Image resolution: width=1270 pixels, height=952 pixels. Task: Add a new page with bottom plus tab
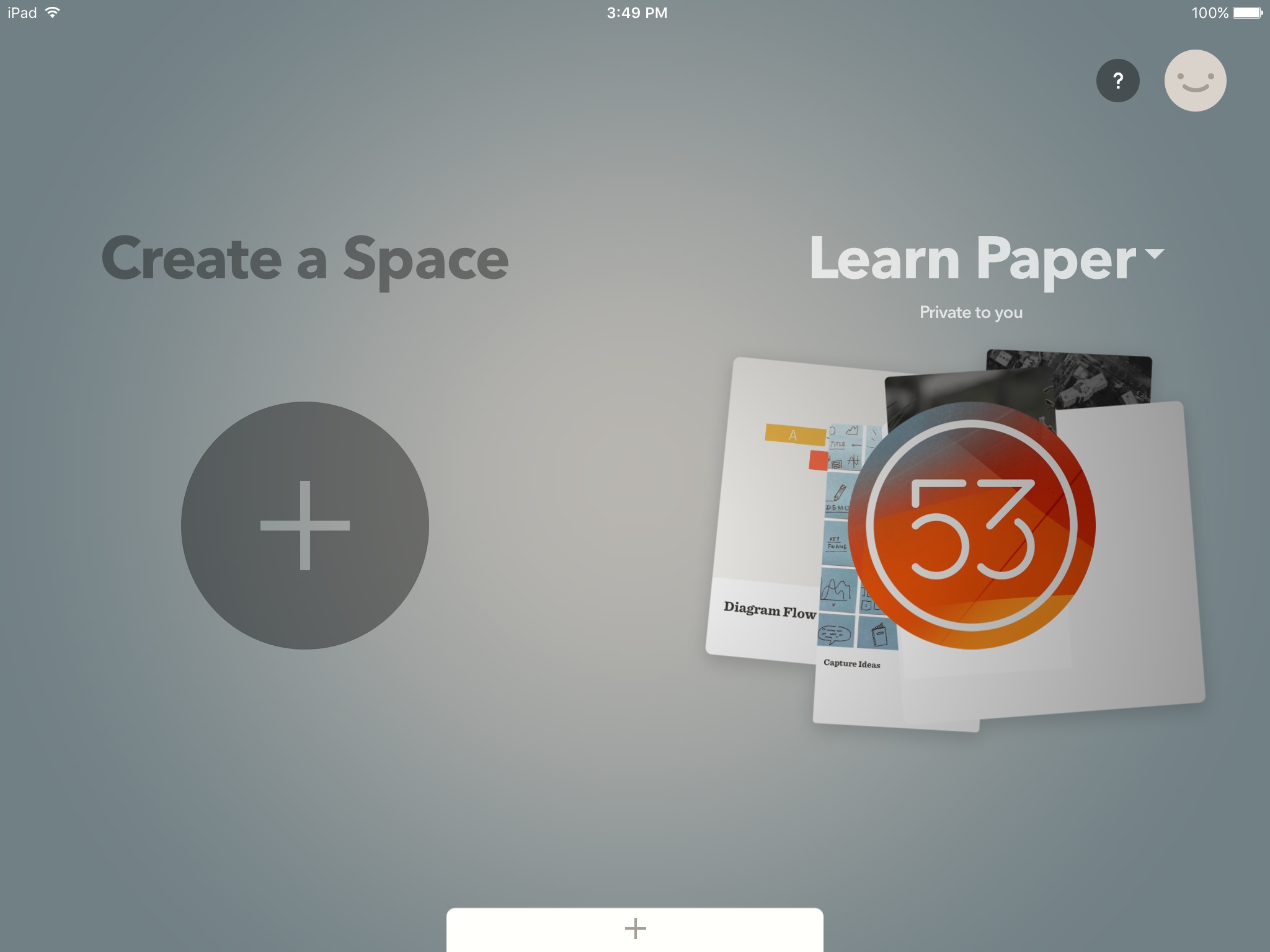635,929
